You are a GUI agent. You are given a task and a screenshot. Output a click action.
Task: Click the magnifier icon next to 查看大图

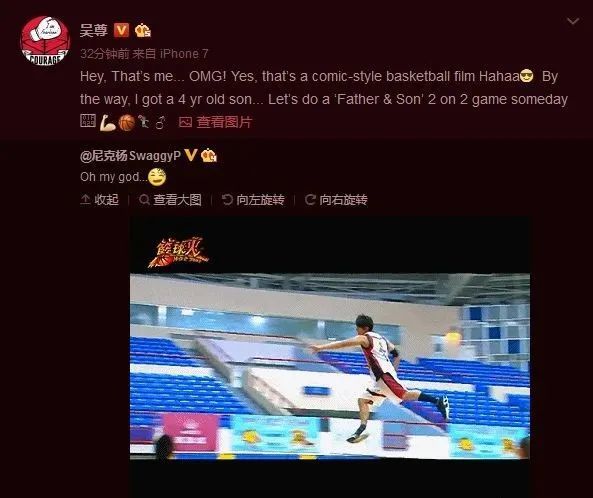pos(144,200)
